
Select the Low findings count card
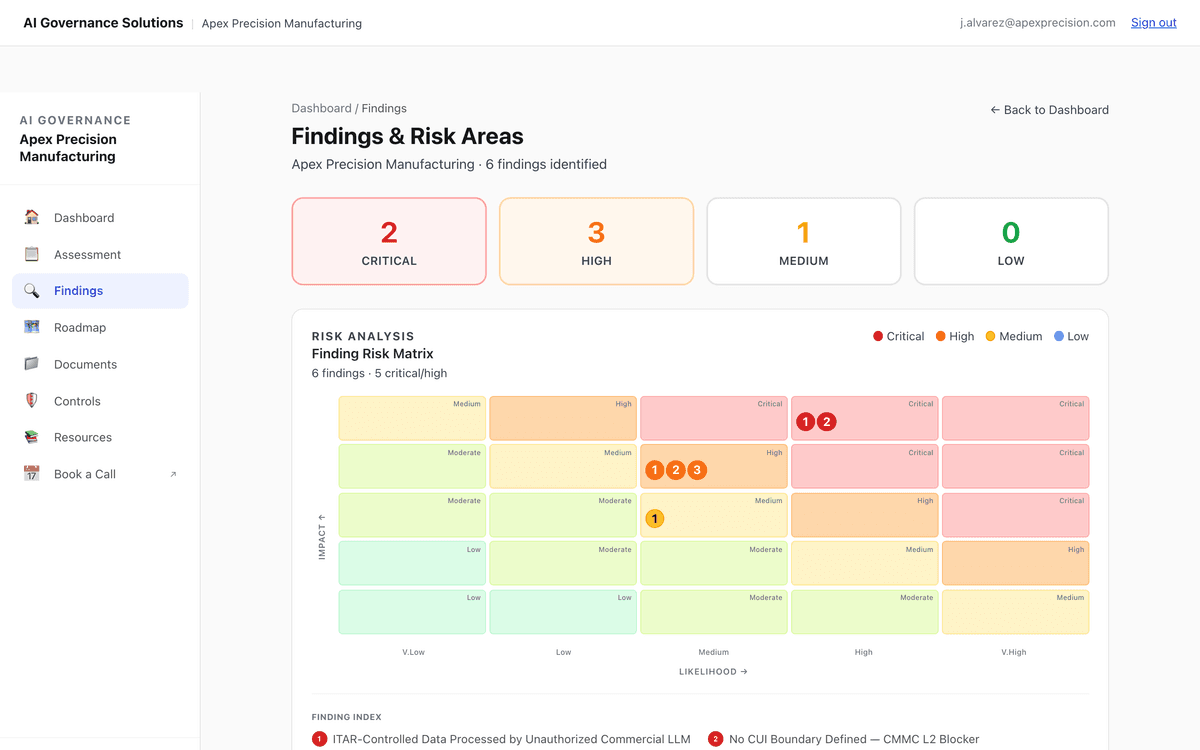1011,241
